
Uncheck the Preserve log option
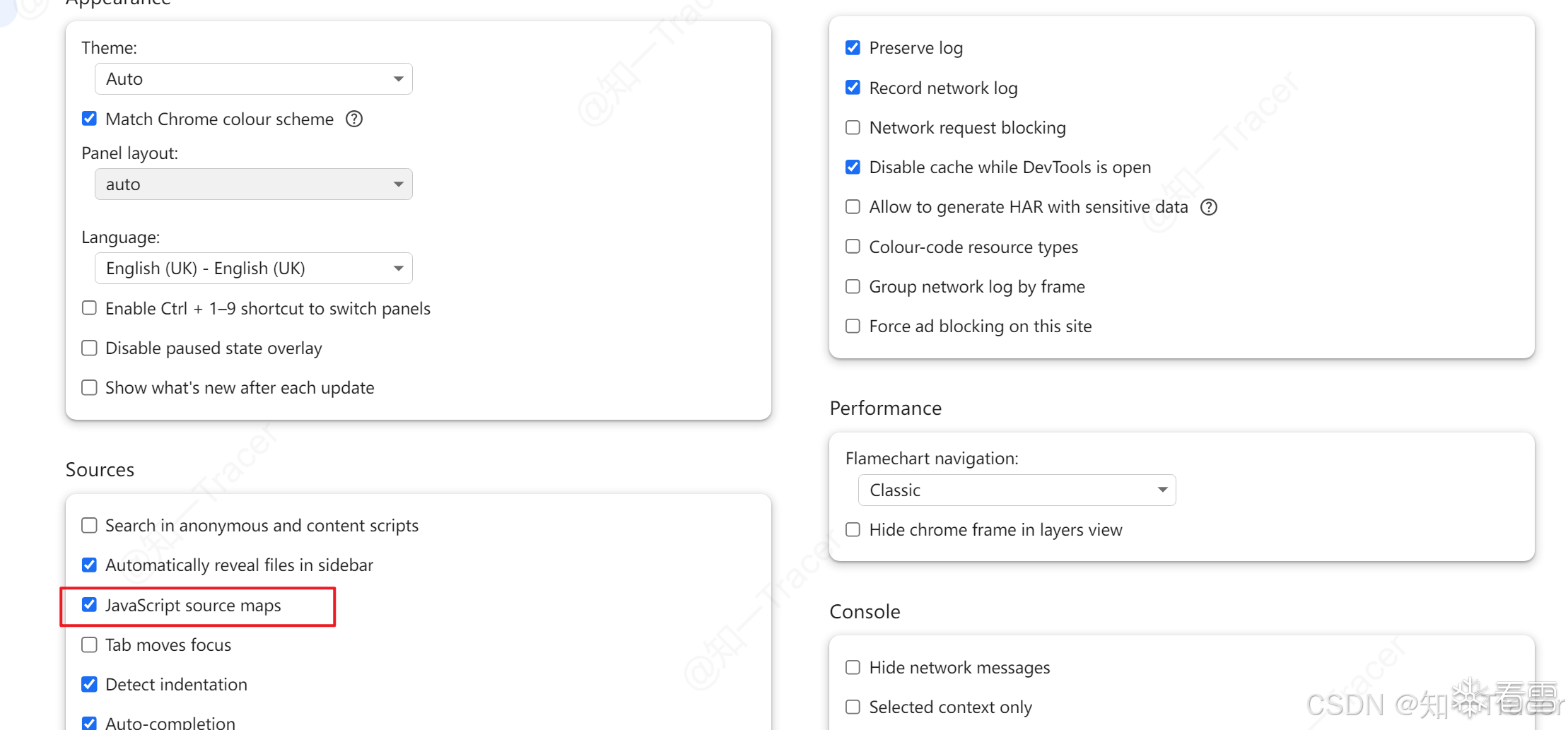(x=853, y=48)
